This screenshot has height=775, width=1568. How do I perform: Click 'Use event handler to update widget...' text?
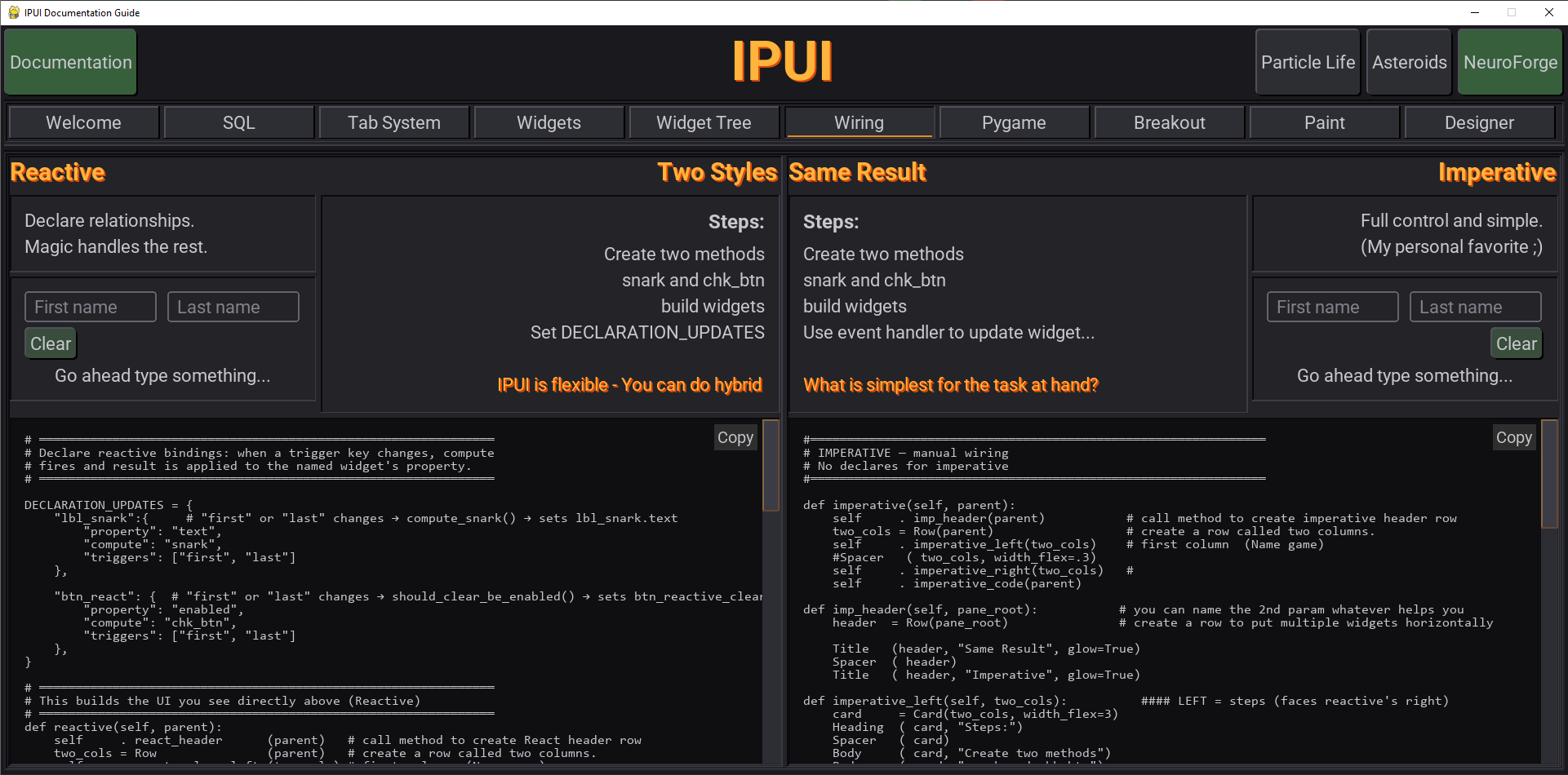(x=948, y=332)
